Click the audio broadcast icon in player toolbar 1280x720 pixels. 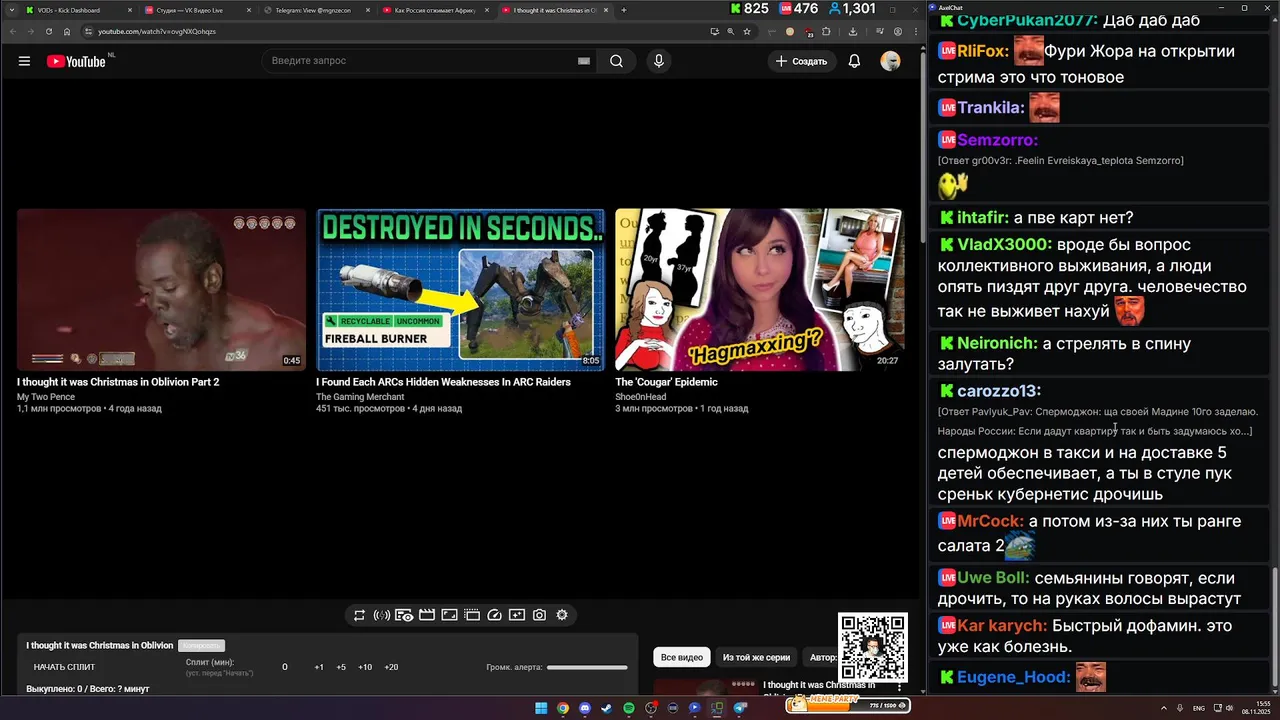[381, 615]
